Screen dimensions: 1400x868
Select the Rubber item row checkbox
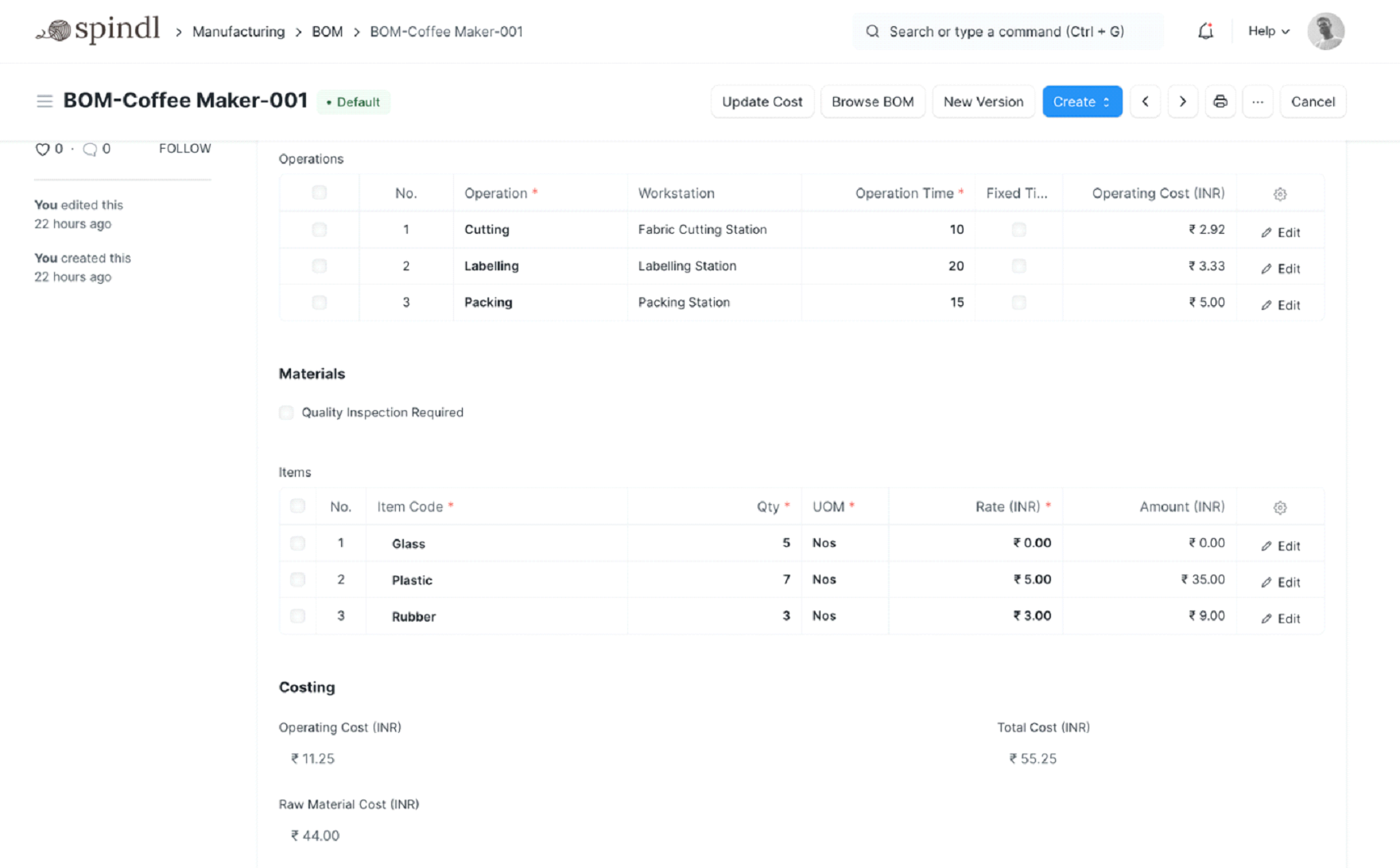click(297, 616)
